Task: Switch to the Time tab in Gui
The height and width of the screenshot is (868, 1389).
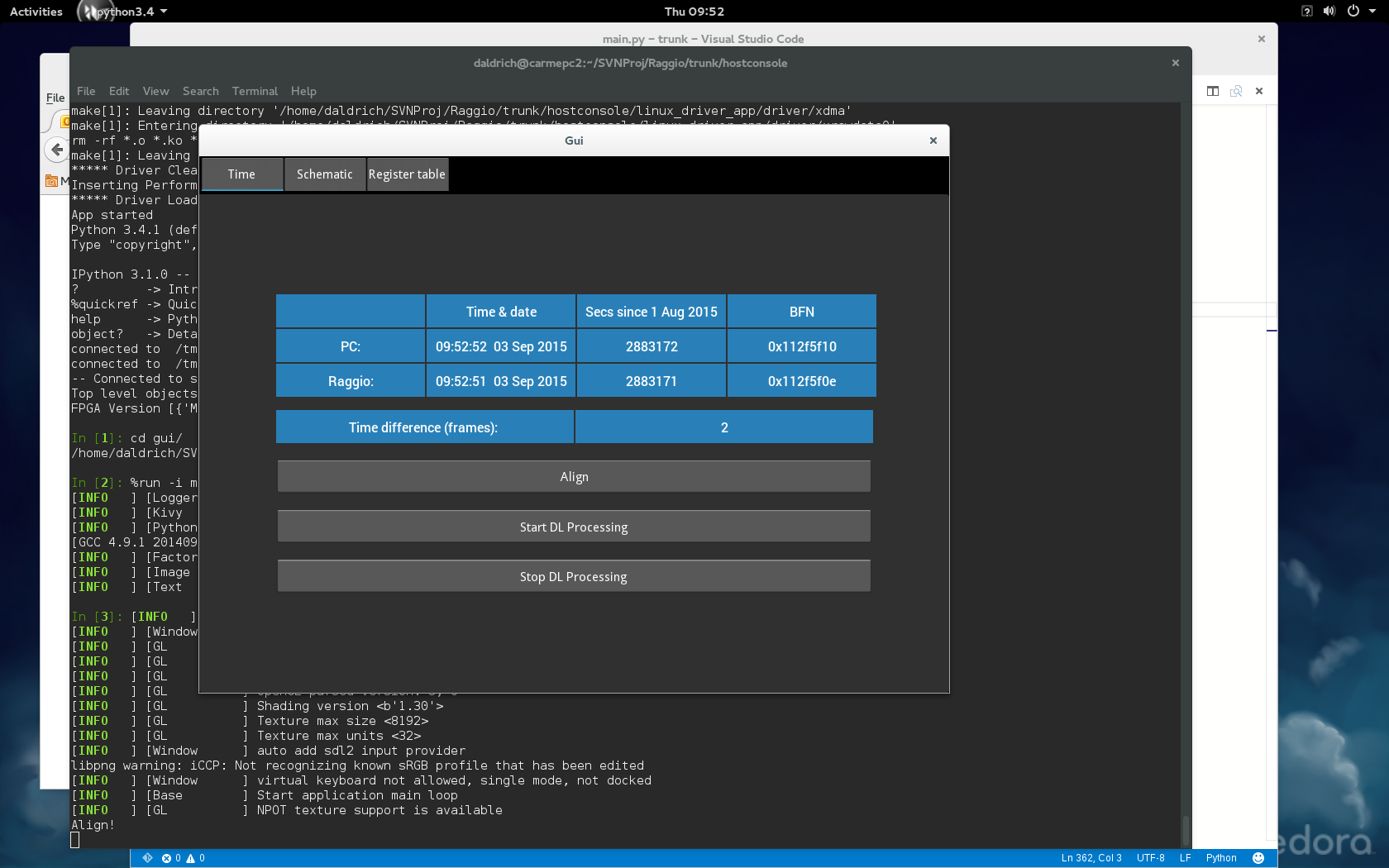Action: tap(242, 174)
